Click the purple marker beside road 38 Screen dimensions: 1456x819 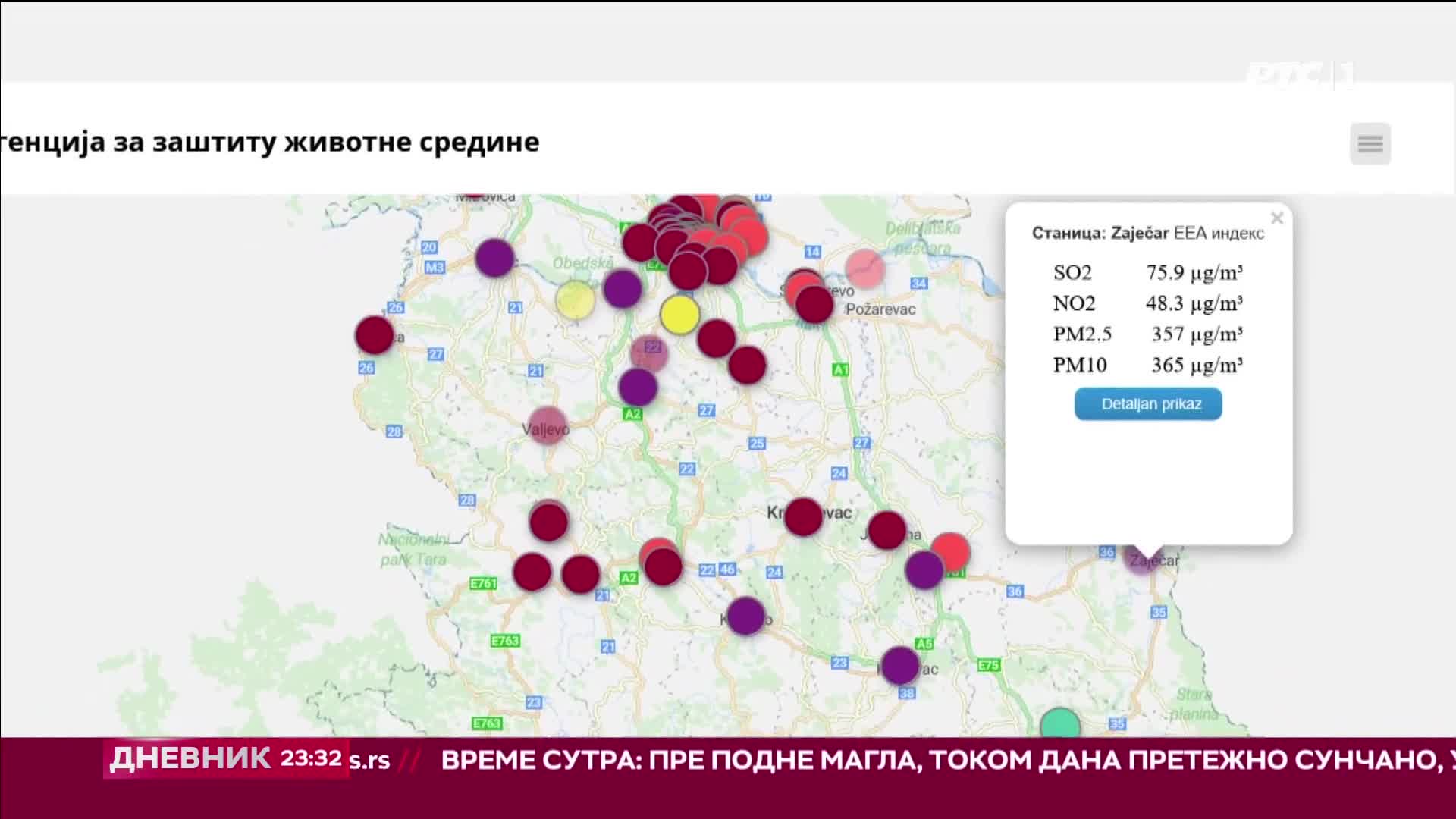click(900, 666)
